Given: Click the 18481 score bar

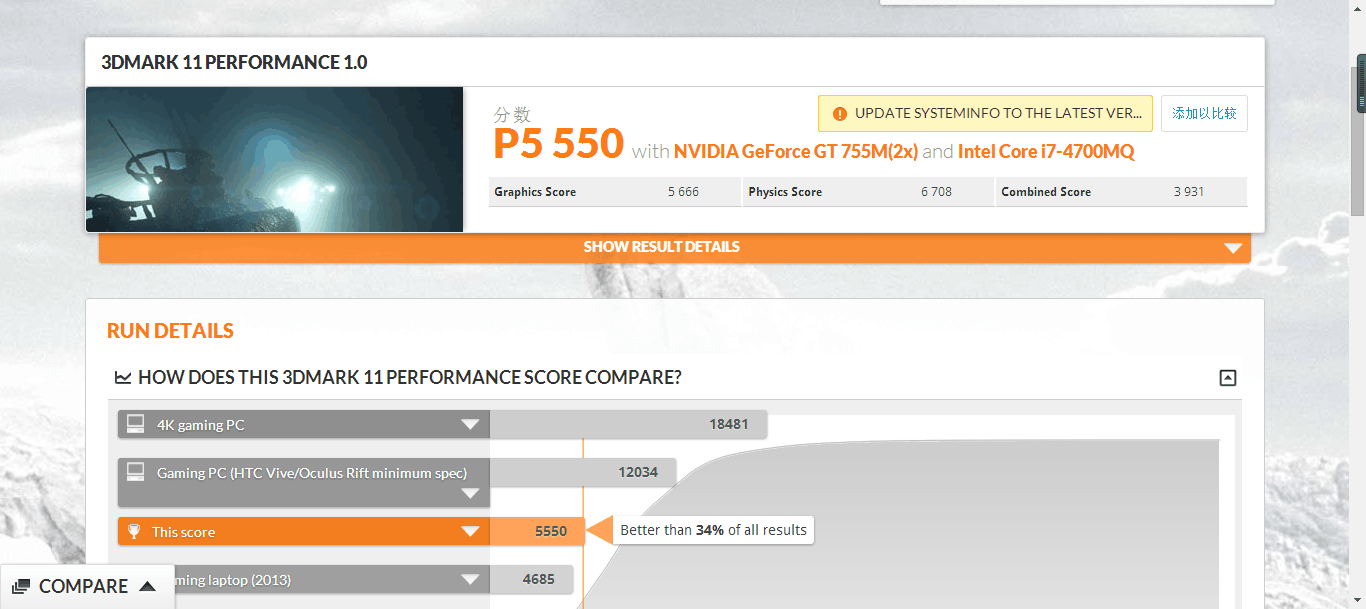Looking at the screenshot, I should coord(628,424).
